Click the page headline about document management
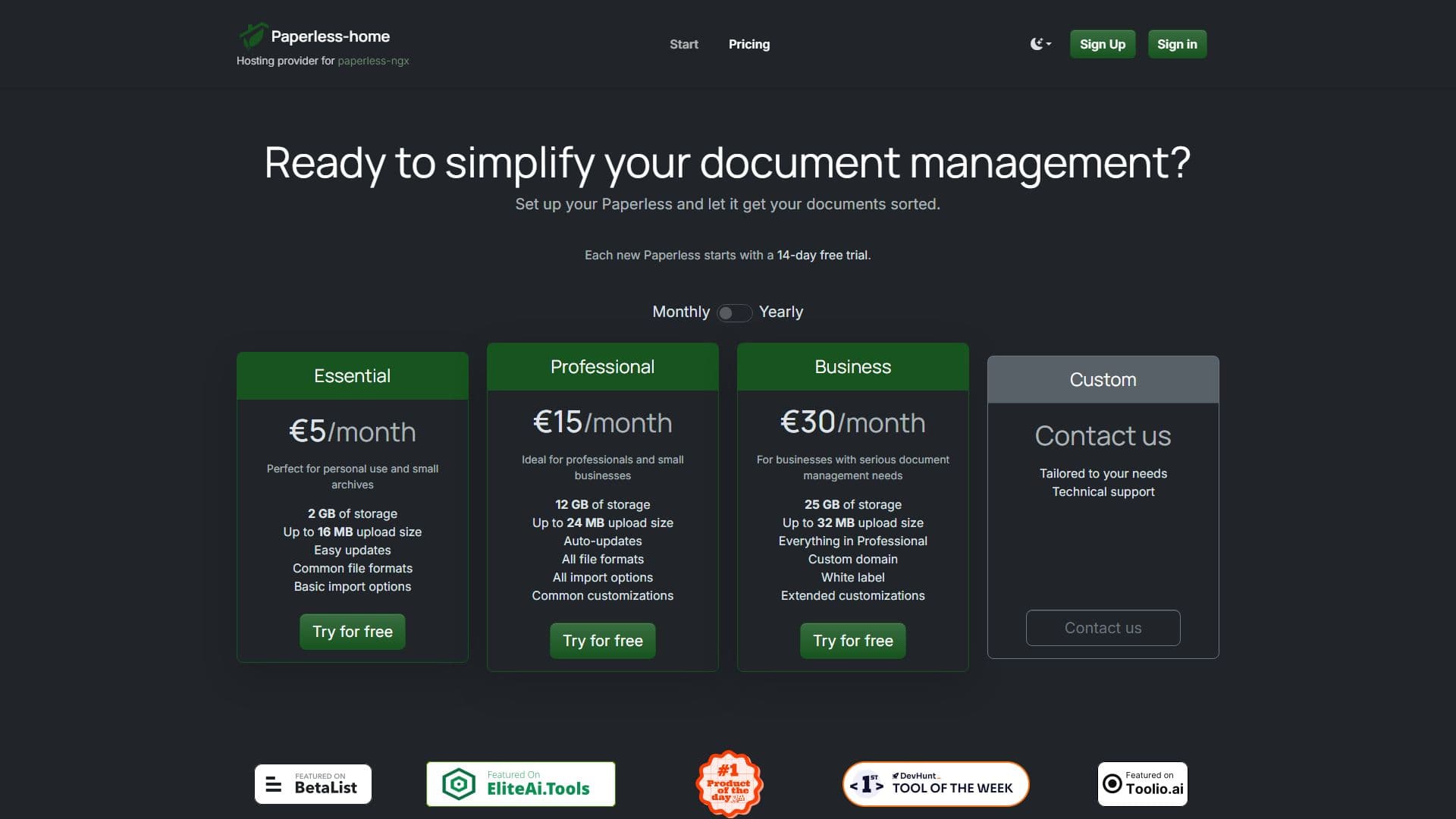The image size is (1456, 819). pyautogui.click(x=728, y=162)
